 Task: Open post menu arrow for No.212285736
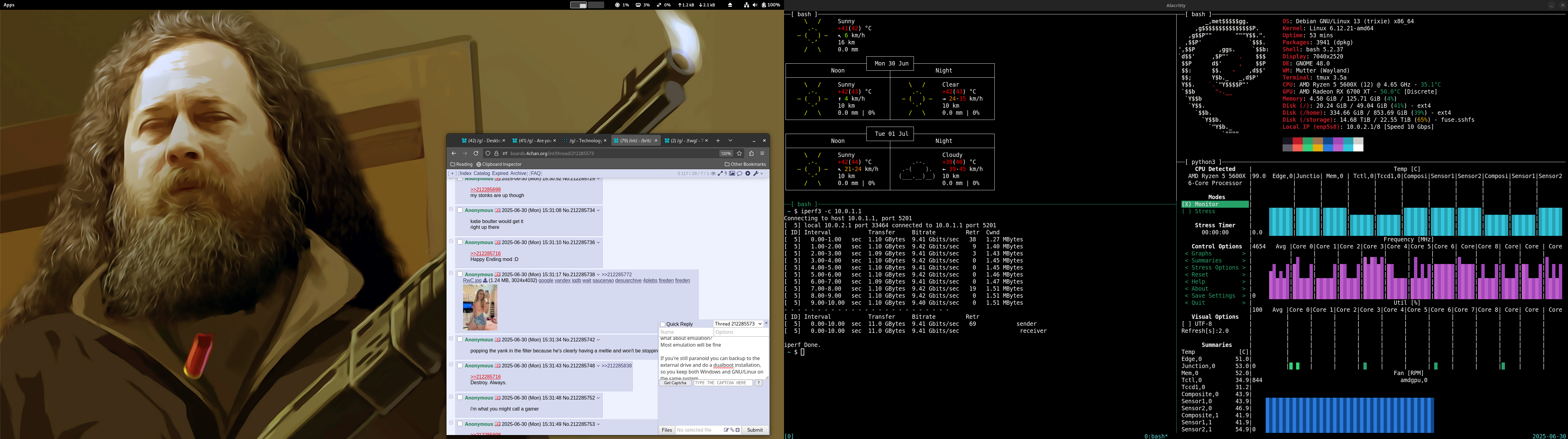[x=598, y=243]
